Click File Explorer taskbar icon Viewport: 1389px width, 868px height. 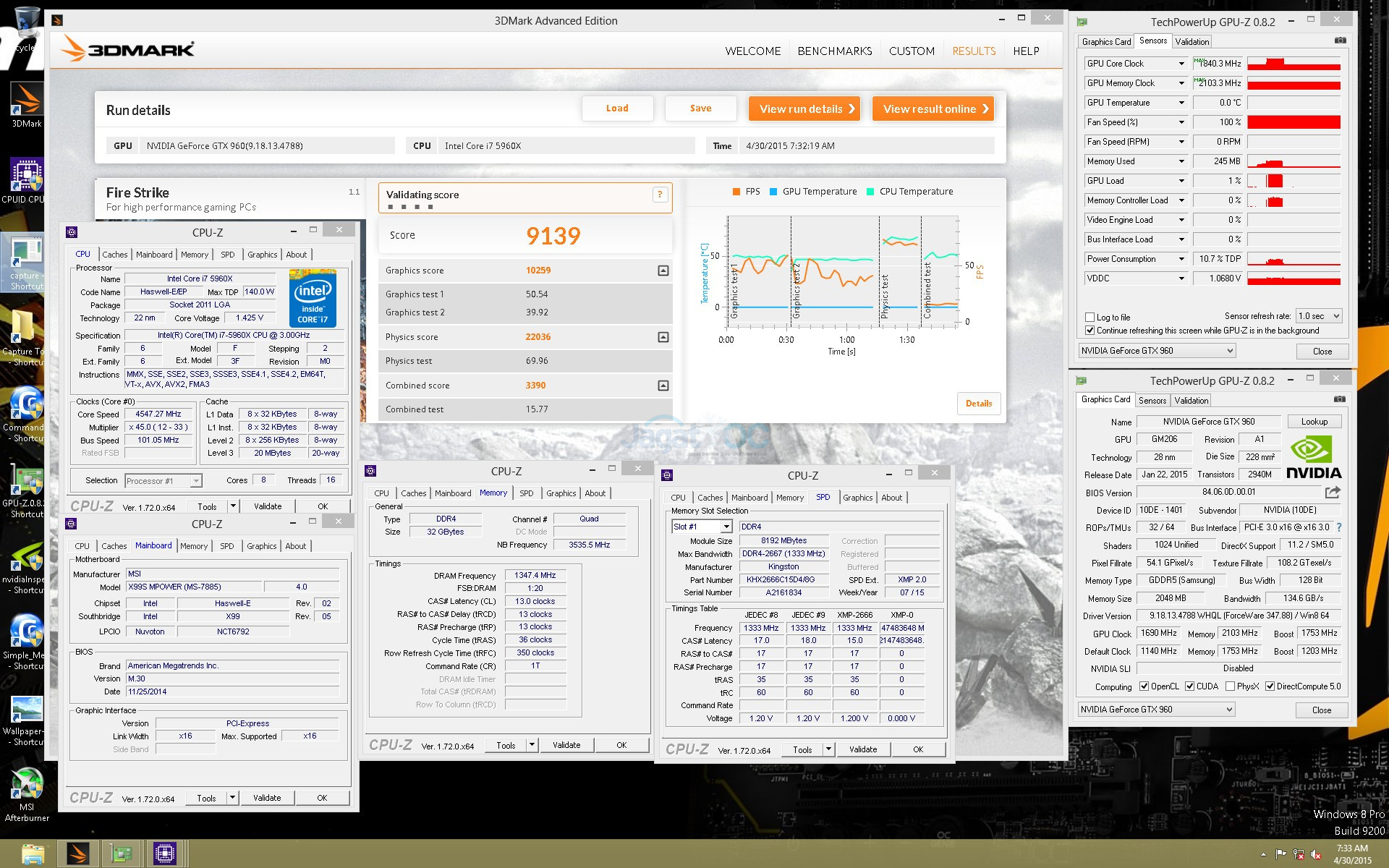33,854
